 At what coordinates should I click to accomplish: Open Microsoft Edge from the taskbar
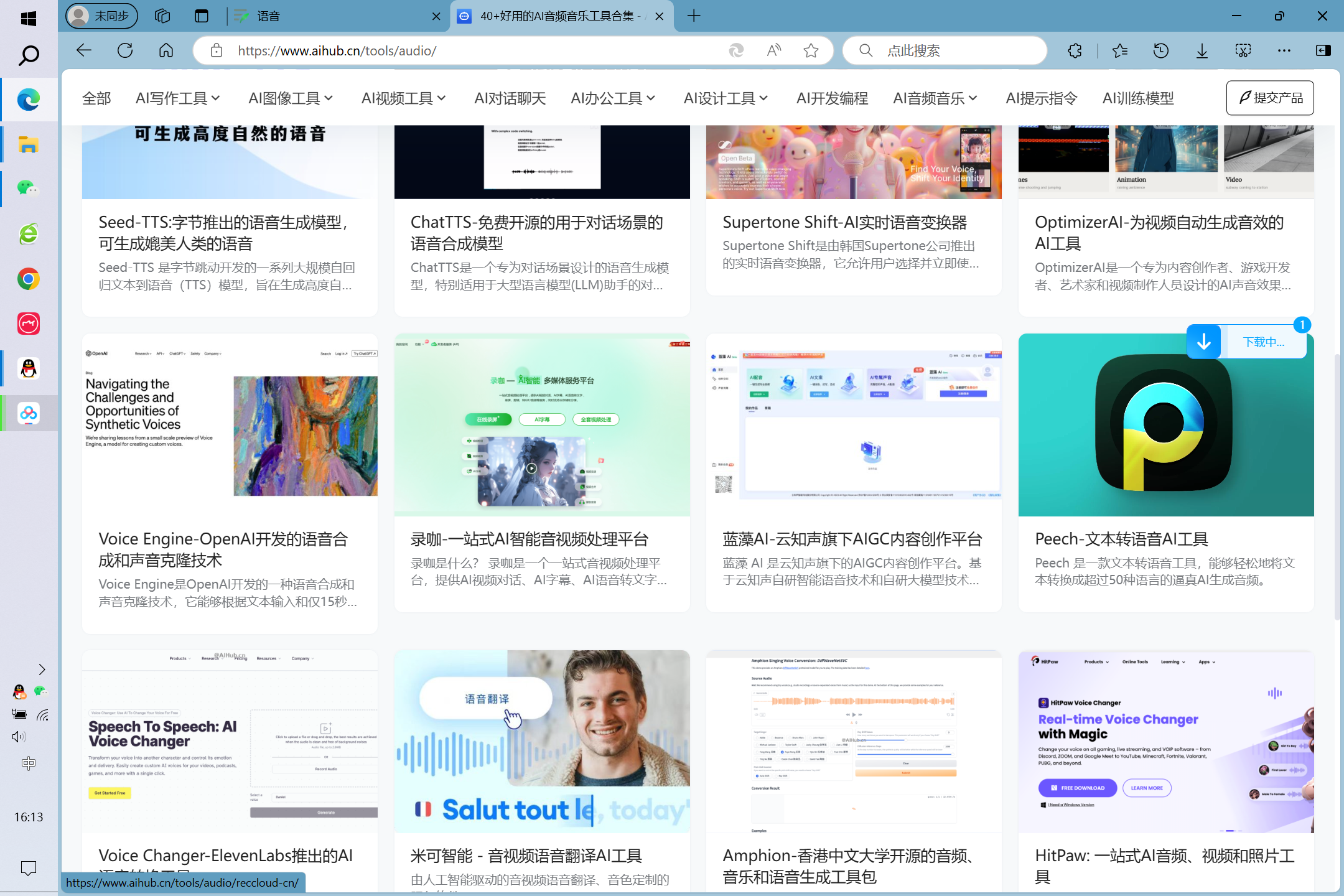coord(28,100)
